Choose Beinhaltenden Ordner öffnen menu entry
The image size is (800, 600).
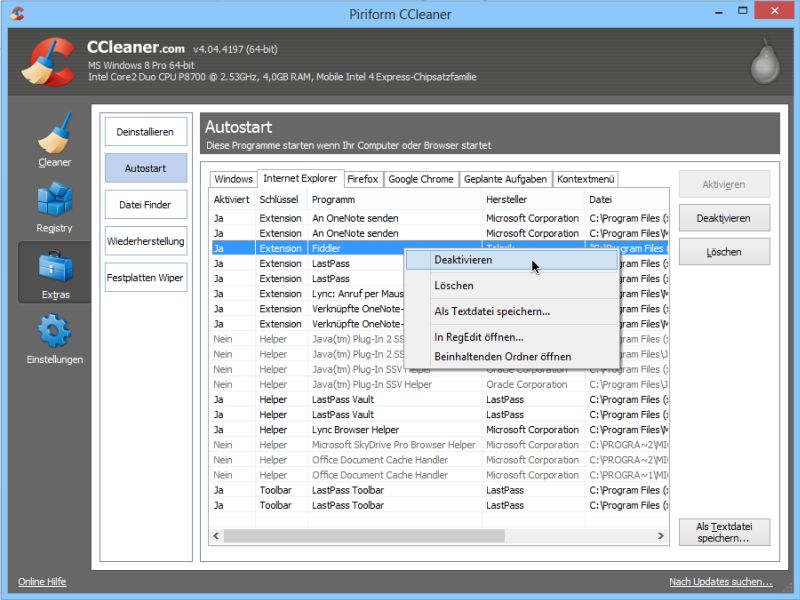[x=512, y=356]
